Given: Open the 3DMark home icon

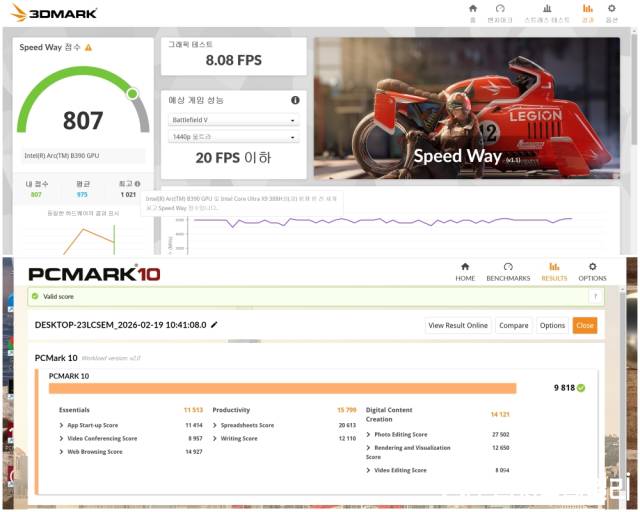Looking at the screenshot, I should pyautogui.click(x=473, y=8).
